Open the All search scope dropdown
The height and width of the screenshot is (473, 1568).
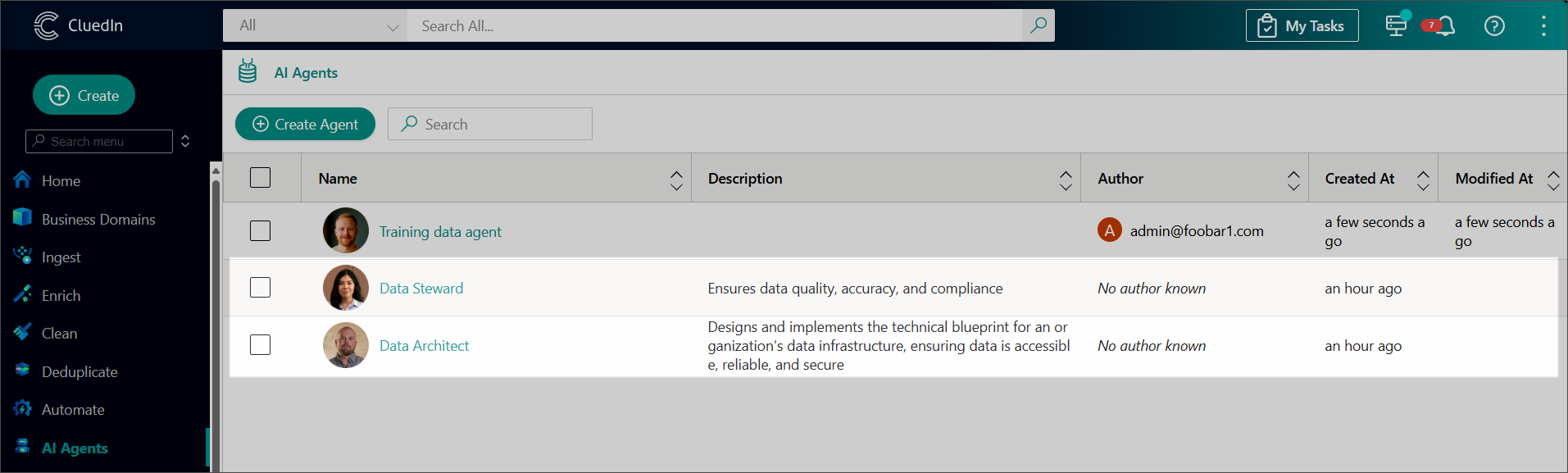[316, 26]
